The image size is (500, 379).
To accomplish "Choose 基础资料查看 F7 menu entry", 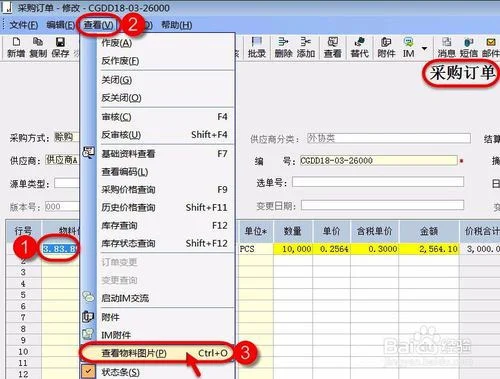I will click(157, 154).
